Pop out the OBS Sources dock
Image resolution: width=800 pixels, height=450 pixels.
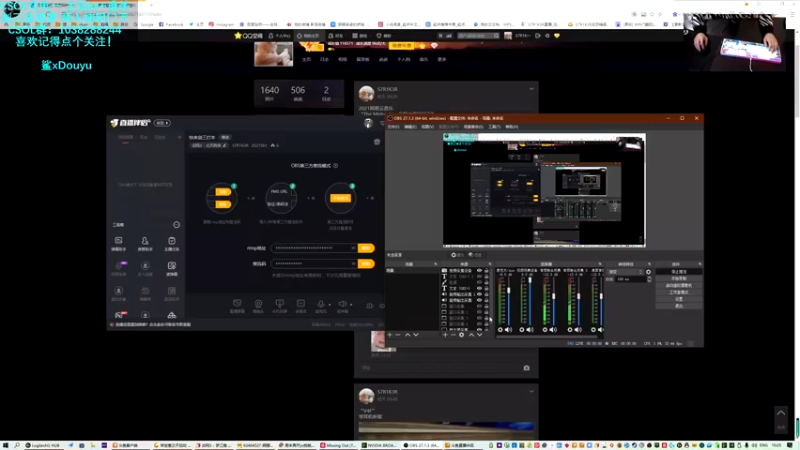pos(490,264)
